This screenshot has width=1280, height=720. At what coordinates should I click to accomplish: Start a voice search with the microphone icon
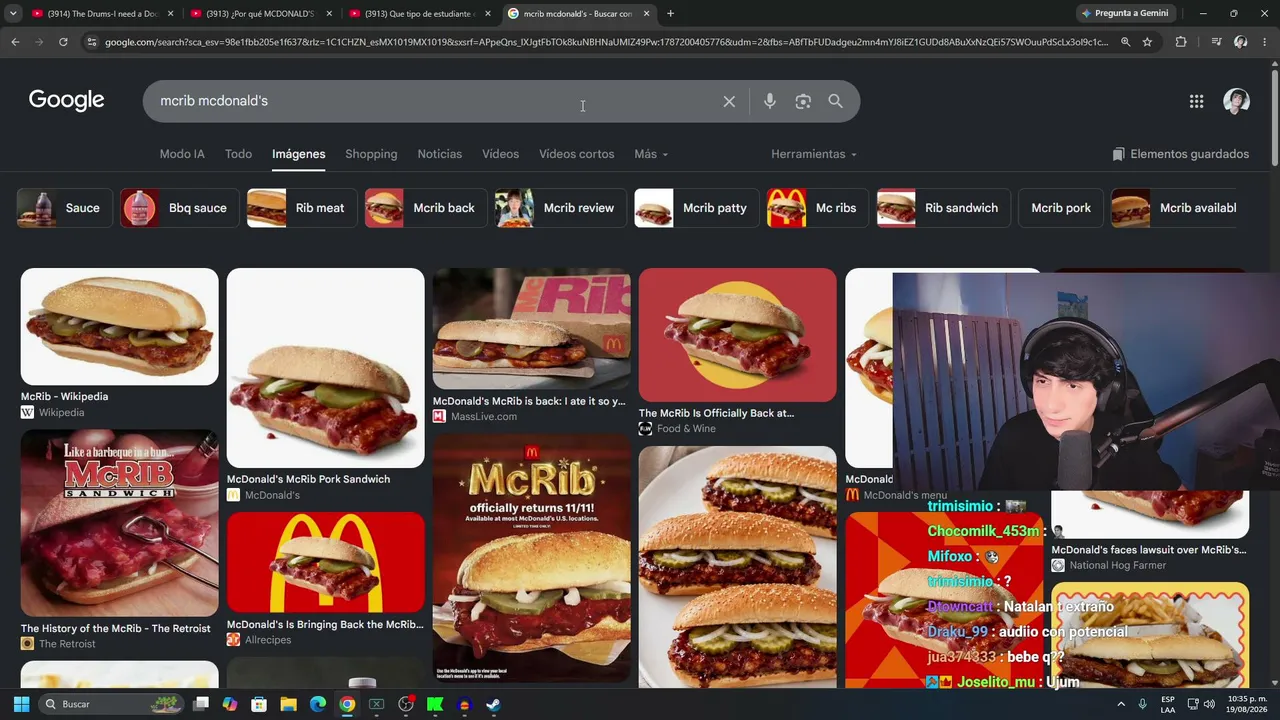(x=770, y=101)
